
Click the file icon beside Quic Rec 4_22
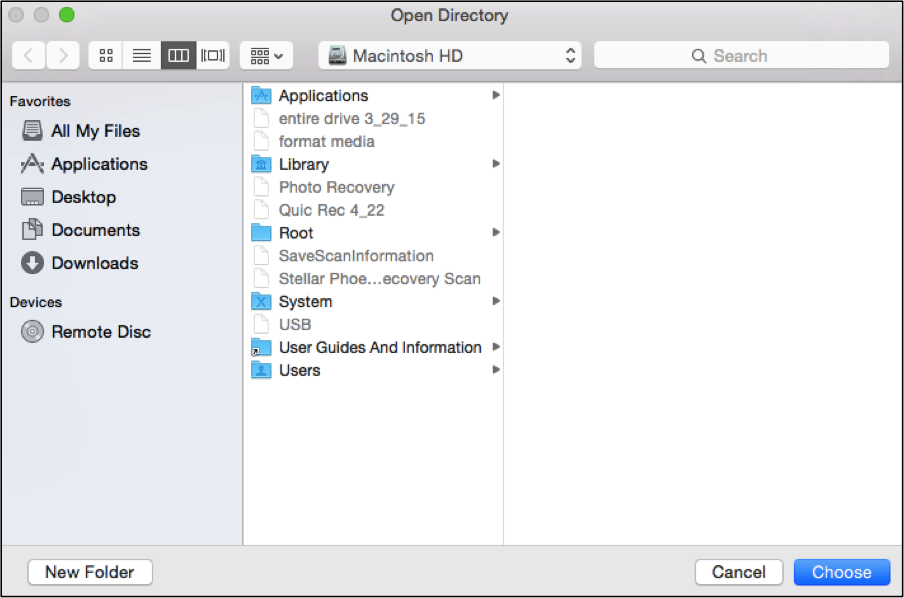click(x=261, y=210)
